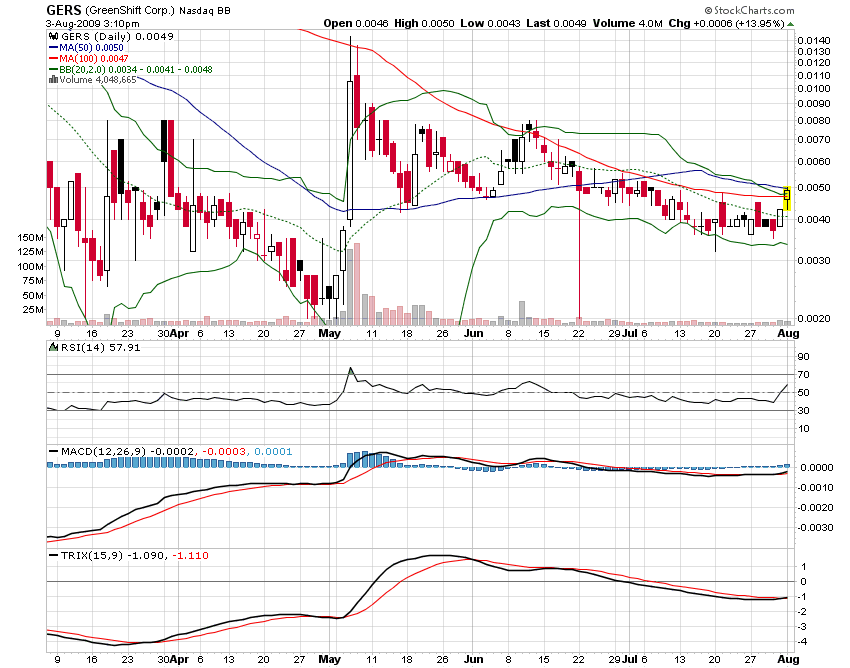Click the 0.0020 price axis label
Screen dimensions: 850x668
tap(814, 318)
